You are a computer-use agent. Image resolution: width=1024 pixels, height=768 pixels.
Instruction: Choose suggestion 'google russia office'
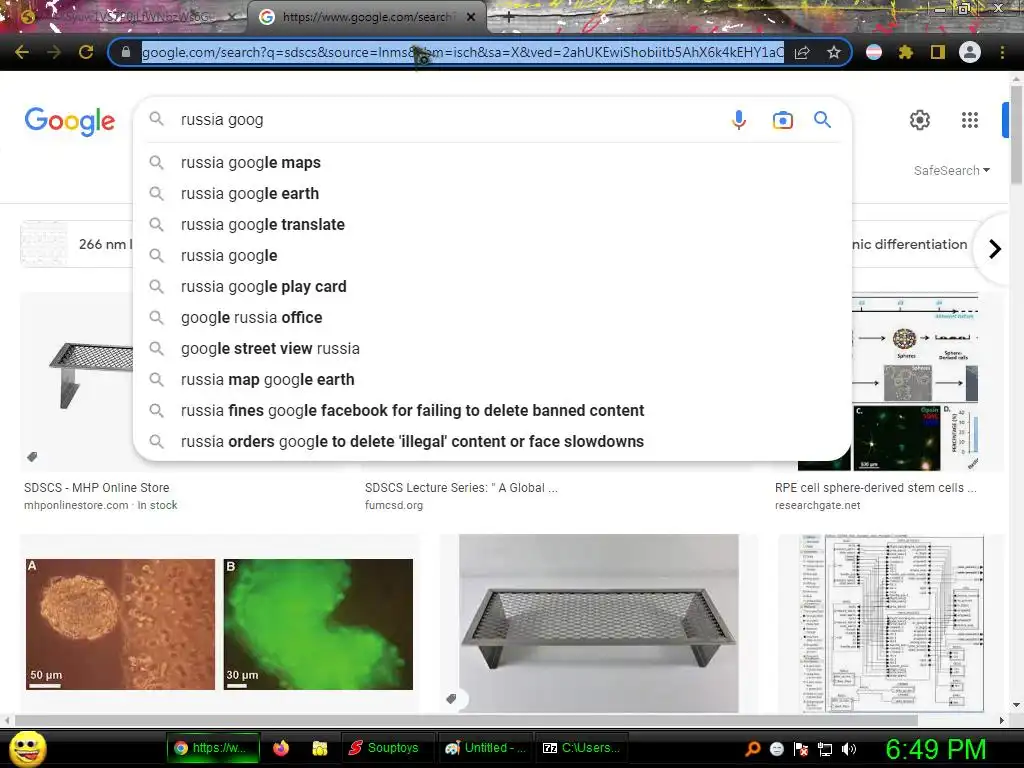click(x=492, y=317)
